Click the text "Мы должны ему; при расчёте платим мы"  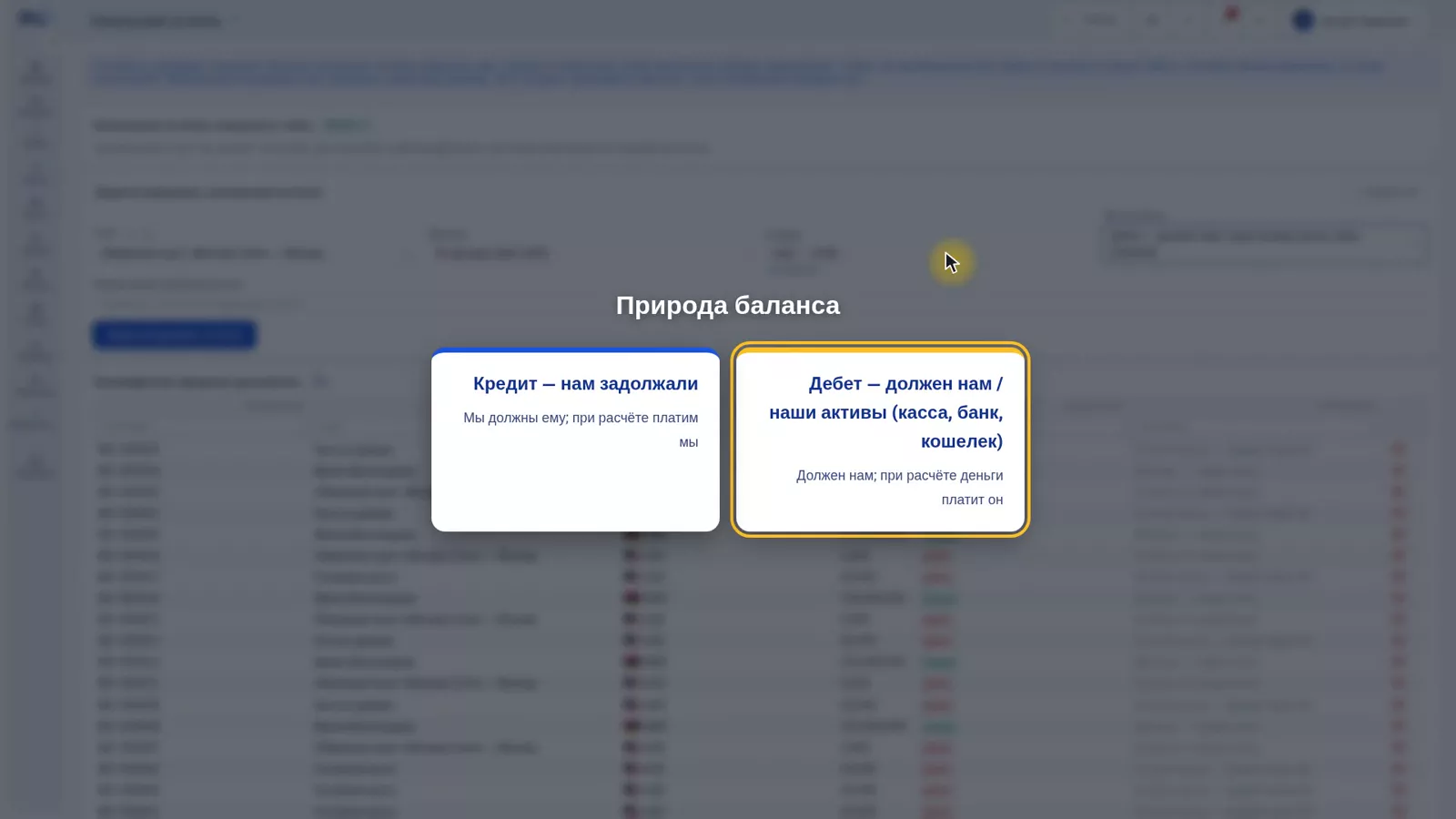click(581, 430)
